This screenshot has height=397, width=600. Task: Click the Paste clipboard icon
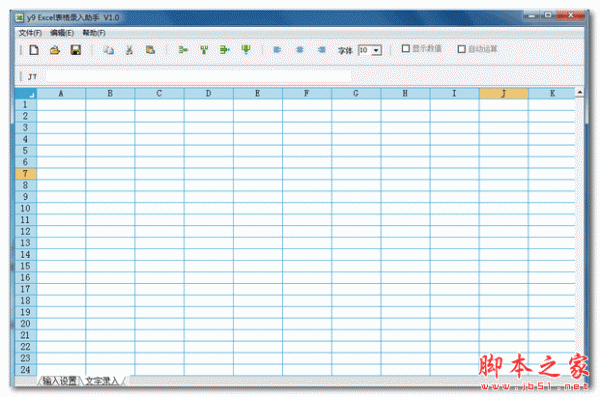coord(150,50)
